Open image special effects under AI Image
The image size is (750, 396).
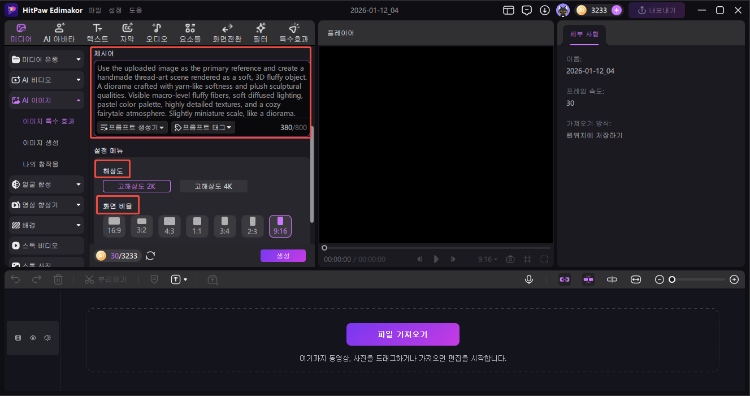pyautogui.click(x=48, y=121)
